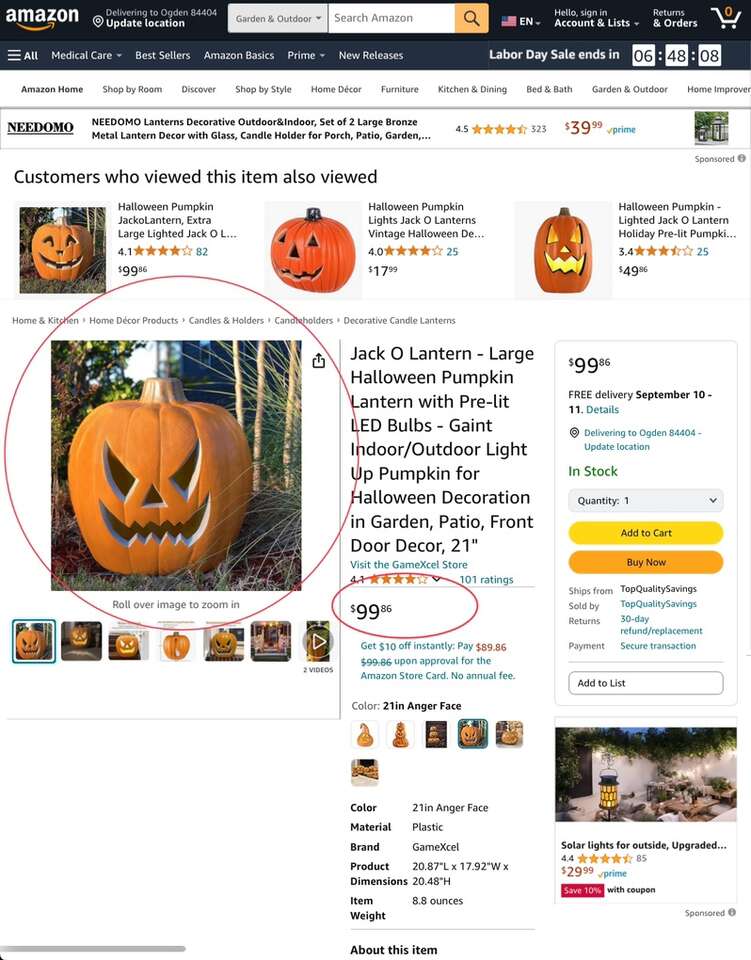This screenshot has width=751, height=960.
Task: Play the product video thumbnail
Action: coord(318,641)
